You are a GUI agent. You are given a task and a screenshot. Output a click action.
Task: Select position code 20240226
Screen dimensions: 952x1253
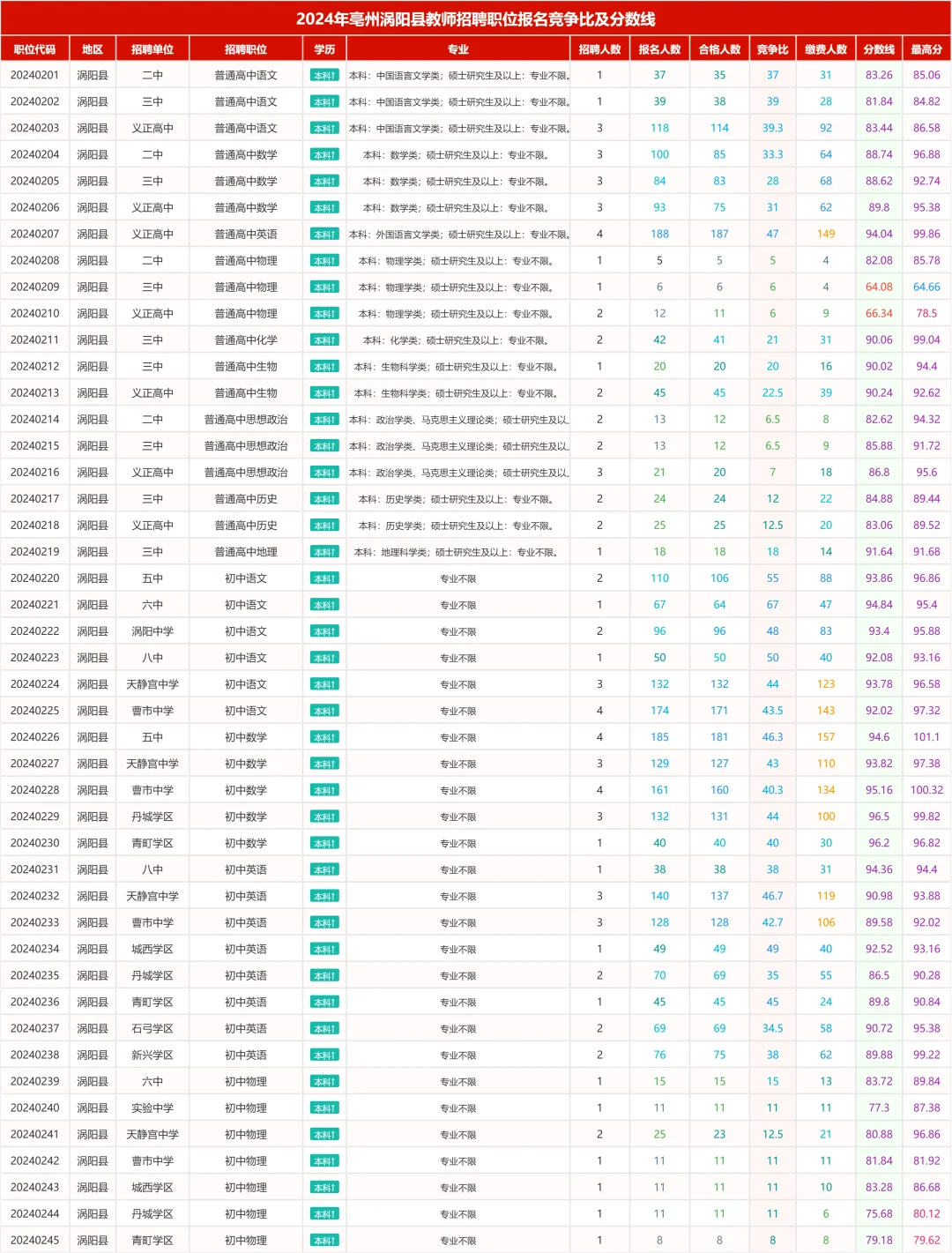point(35,736)
